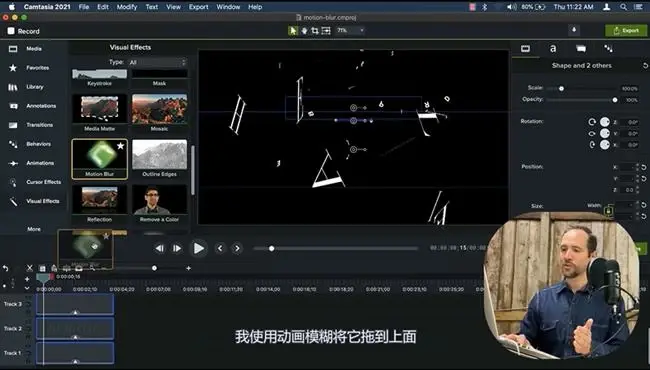The image size is (650, 370).
Task: Jump to previous clip with left chevron
Action: [x=220, y=249]
